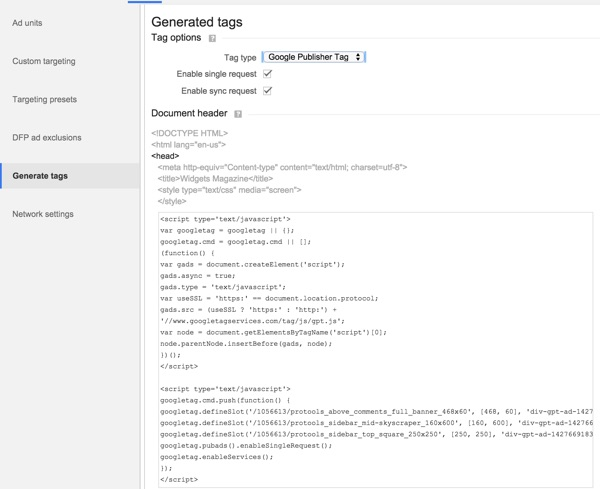Screen dimensions: 600x489
Task: Click the Generated tags heading
Action: point(197,22)
